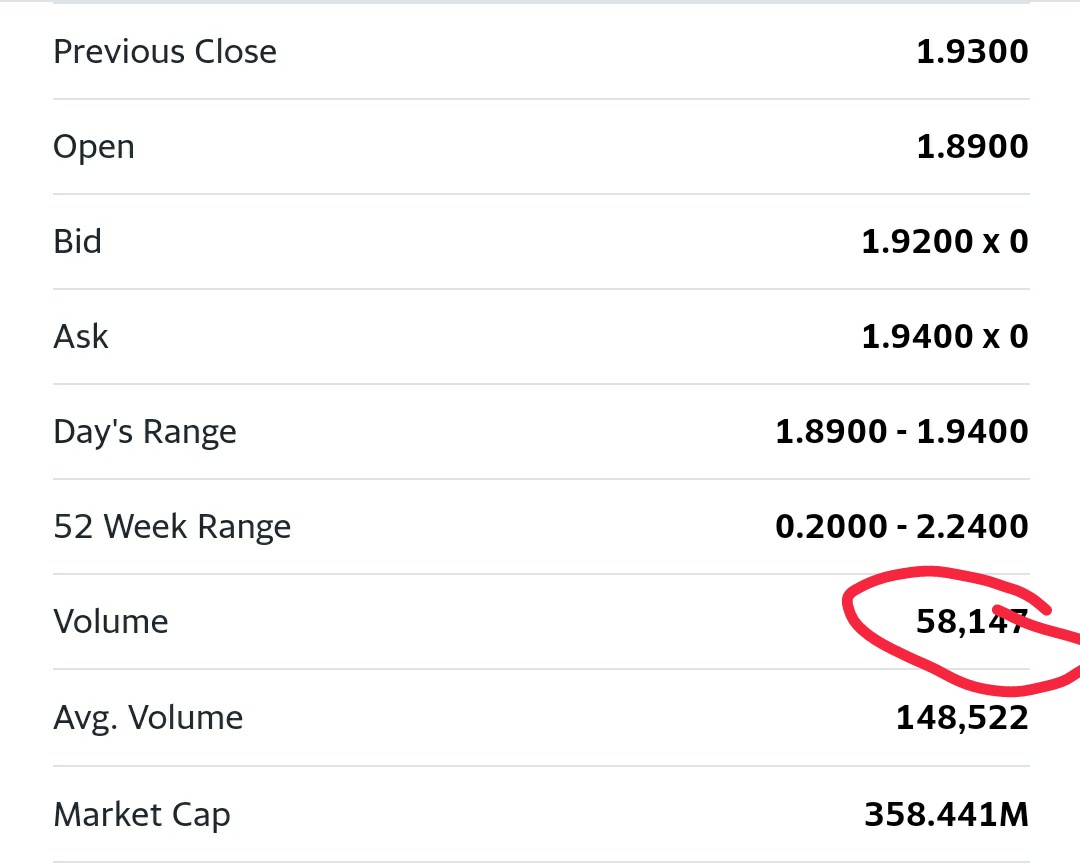Select the Market Cap value 358.441M
This screenshot has height=867, width=1080.
tap(946, 815)
